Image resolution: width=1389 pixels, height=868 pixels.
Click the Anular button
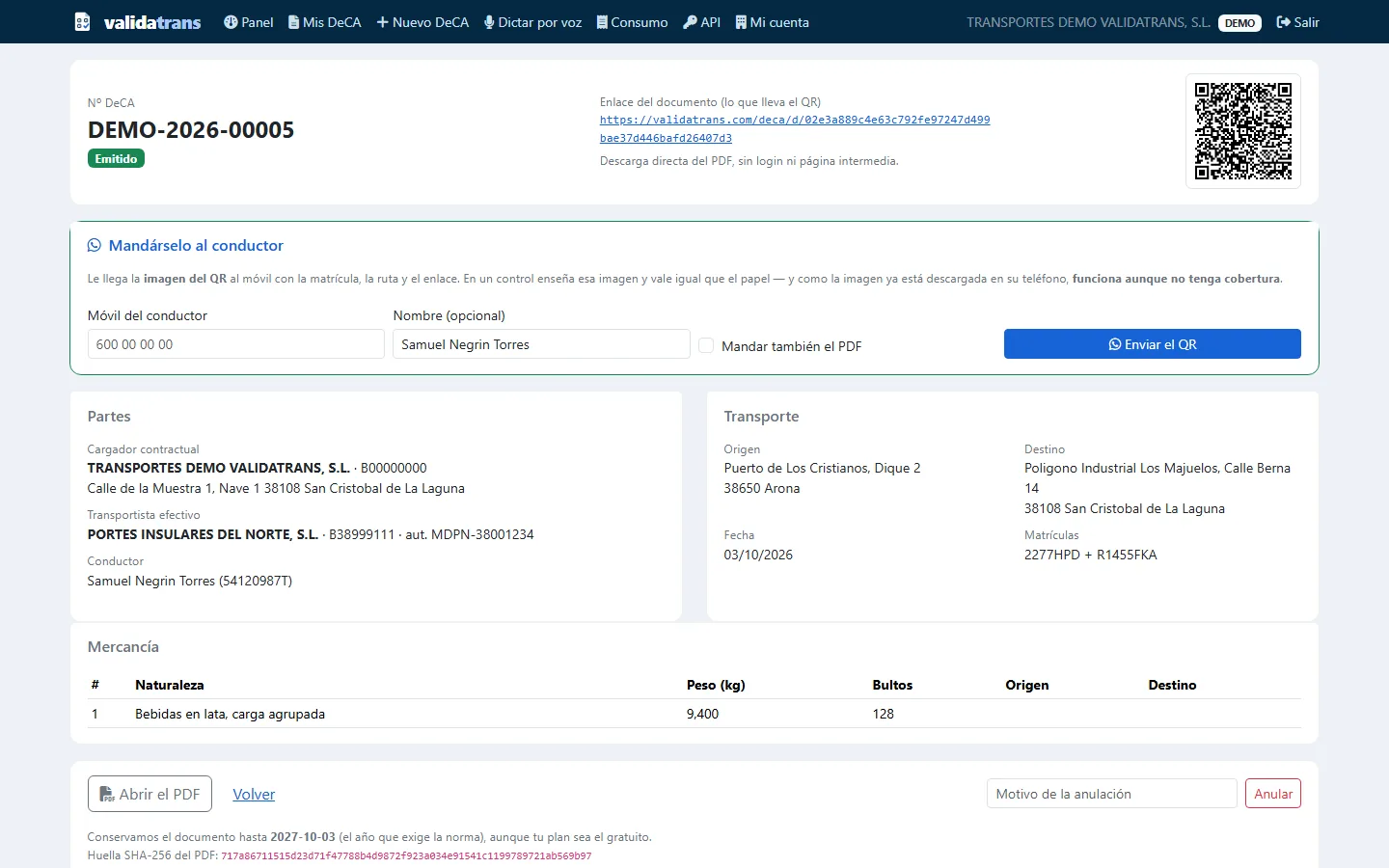pos(1273,794)
